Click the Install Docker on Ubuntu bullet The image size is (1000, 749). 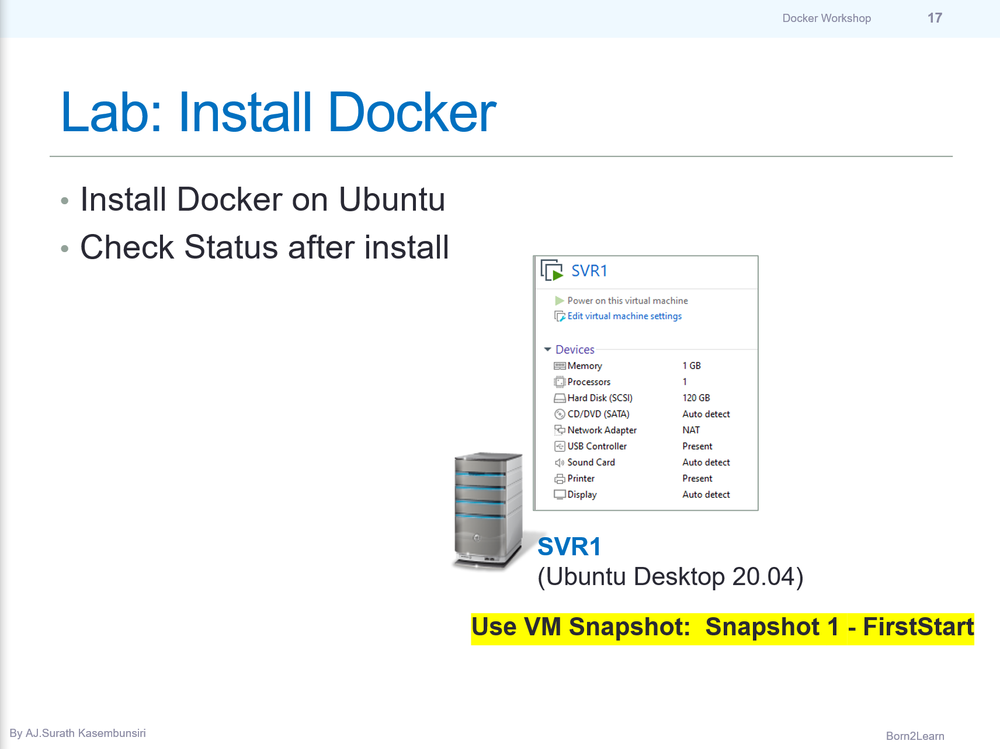262,200
